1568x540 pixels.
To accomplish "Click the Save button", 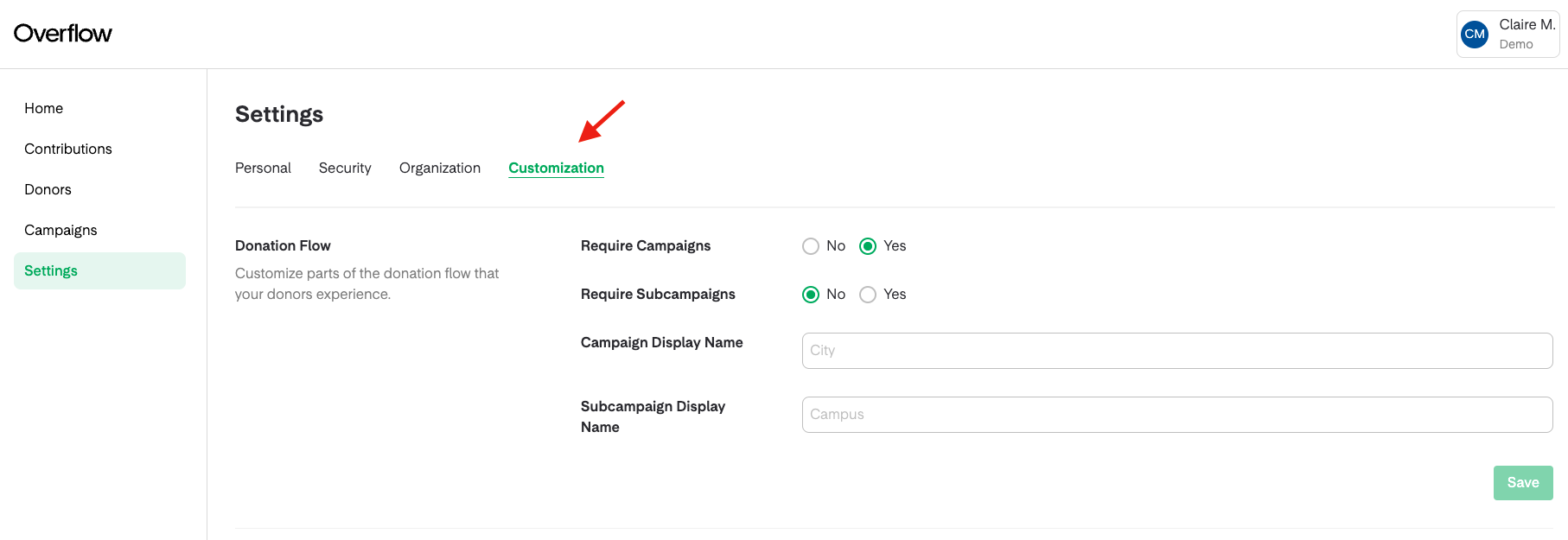I will point(1523,483).
